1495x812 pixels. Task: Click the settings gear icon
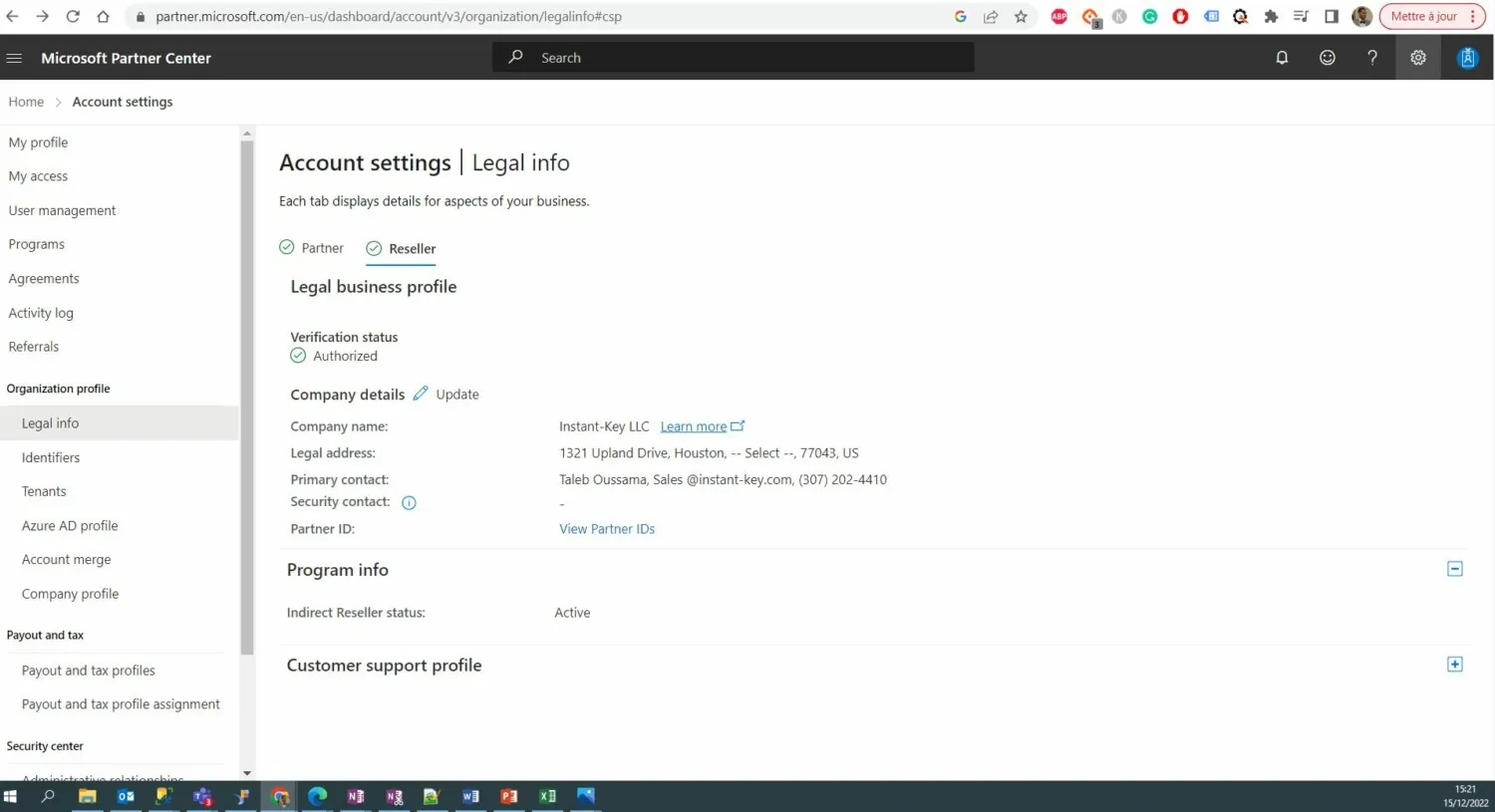click(x=1417, y=58)
